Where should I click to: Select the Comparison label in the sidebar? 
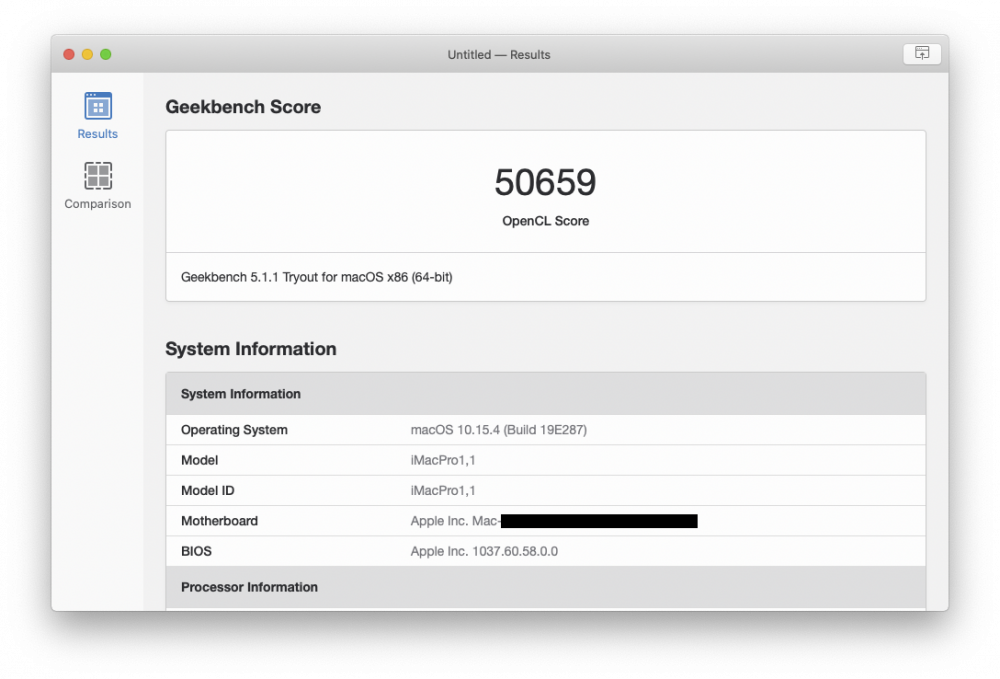pos(98,204)
